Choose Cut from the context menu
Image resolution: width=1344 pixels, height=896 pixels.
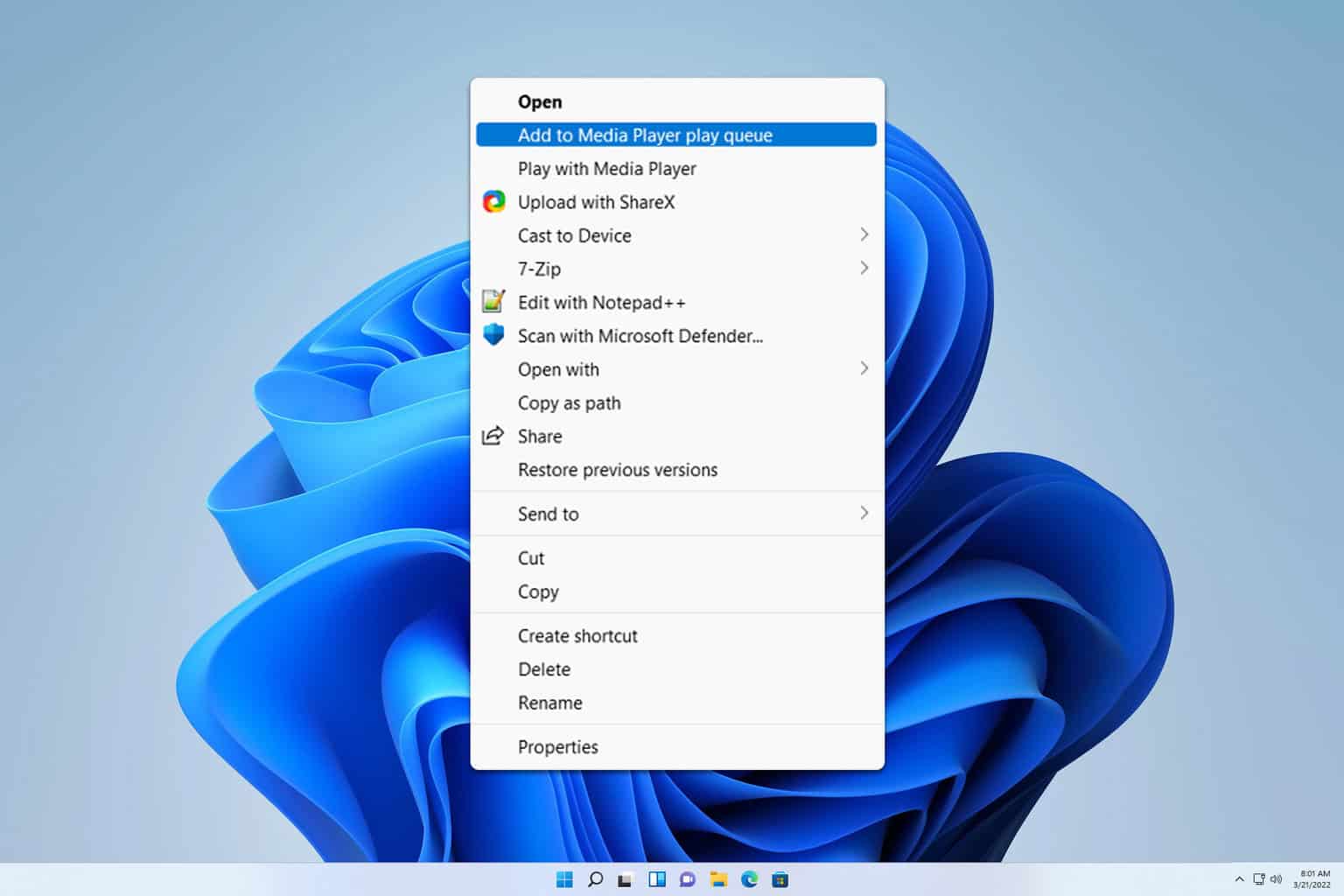(676, 557)
